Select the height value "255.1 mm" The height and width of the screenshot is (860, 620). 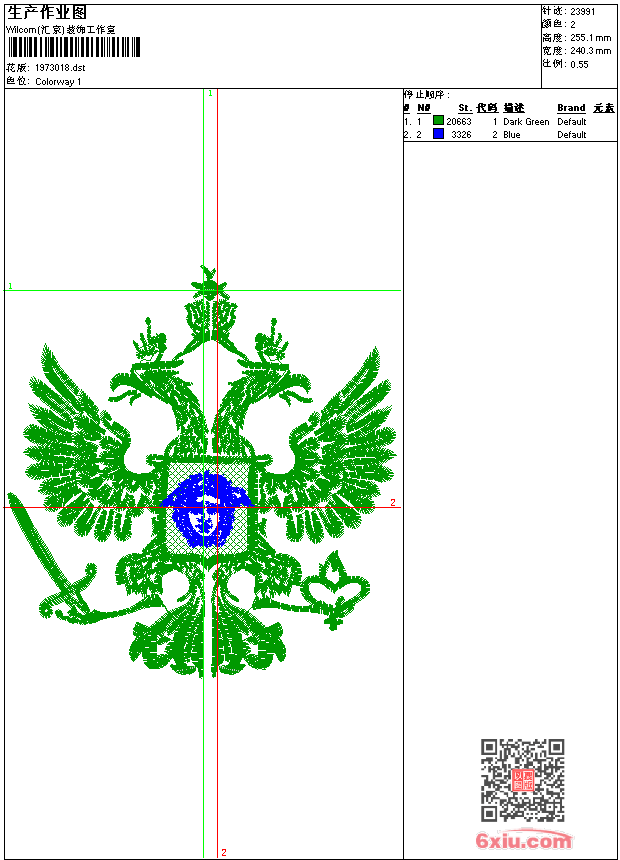click(x=590, y=38)
